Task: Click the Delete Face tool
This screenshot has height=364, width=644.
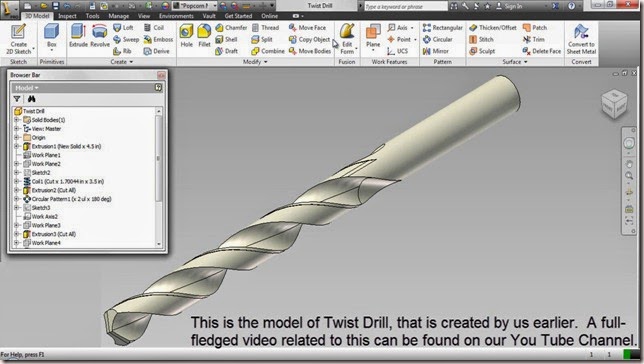Action: 542,51
